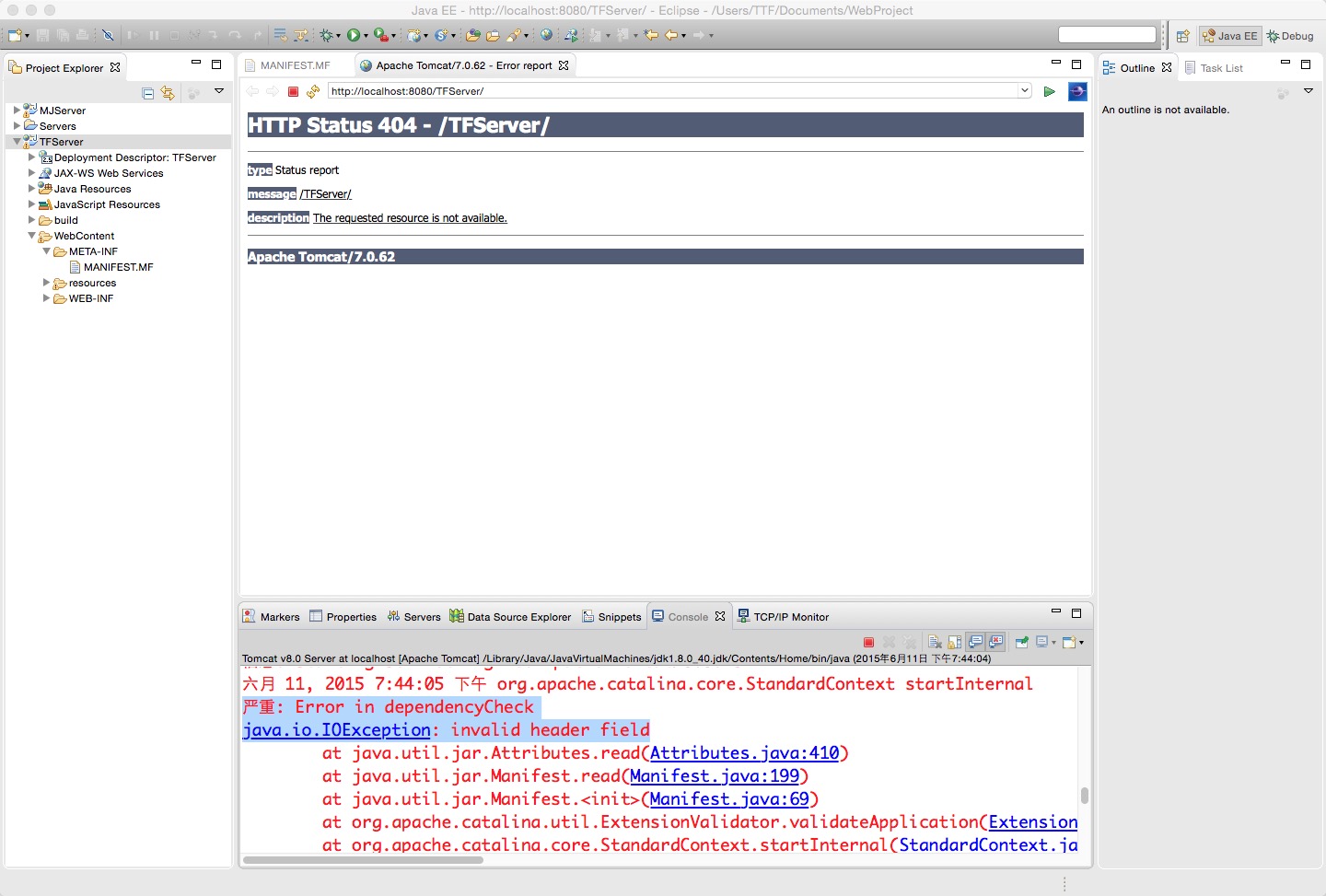Switch to the Task List tab
This screenshot has width=1326, height=896.
coord(1214,68)
